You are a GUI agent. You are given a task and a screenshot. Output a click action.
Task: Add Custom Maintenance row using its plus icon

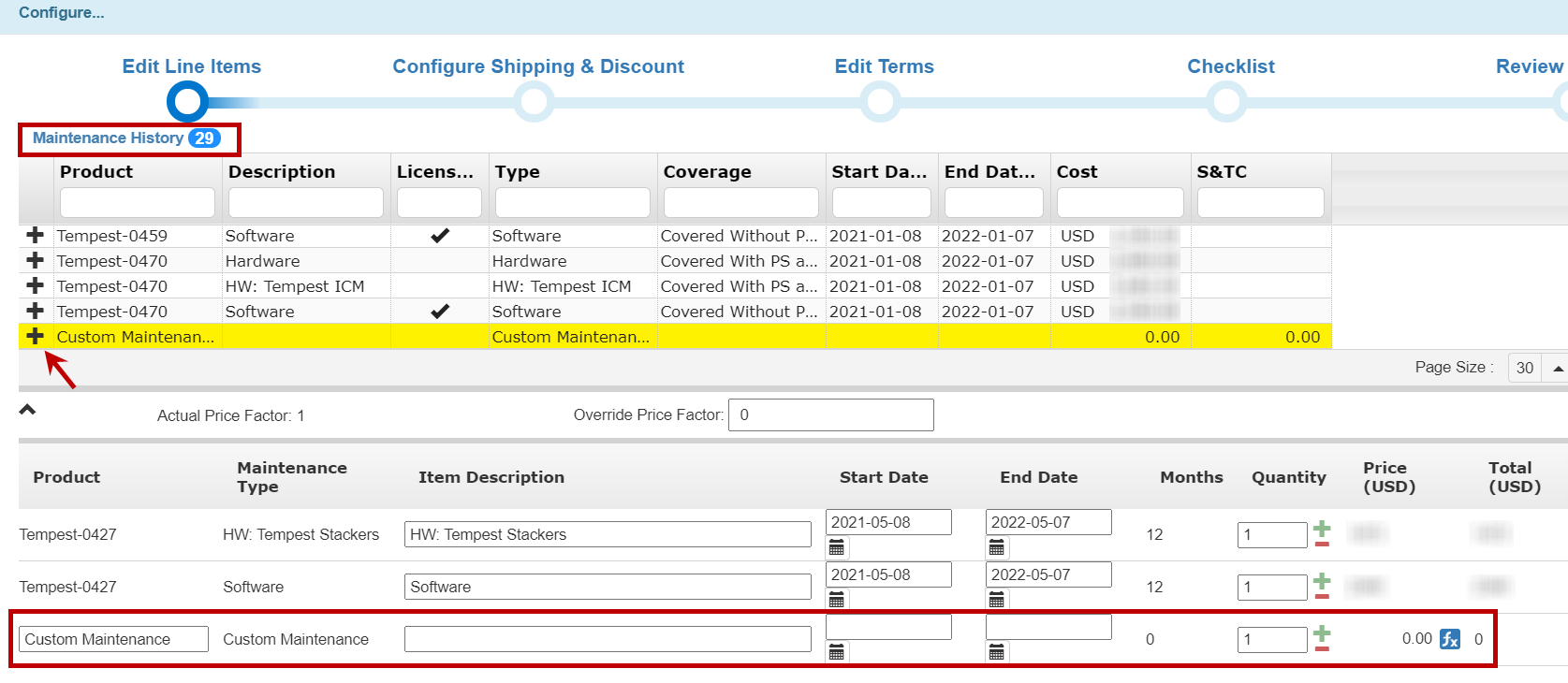35,336
